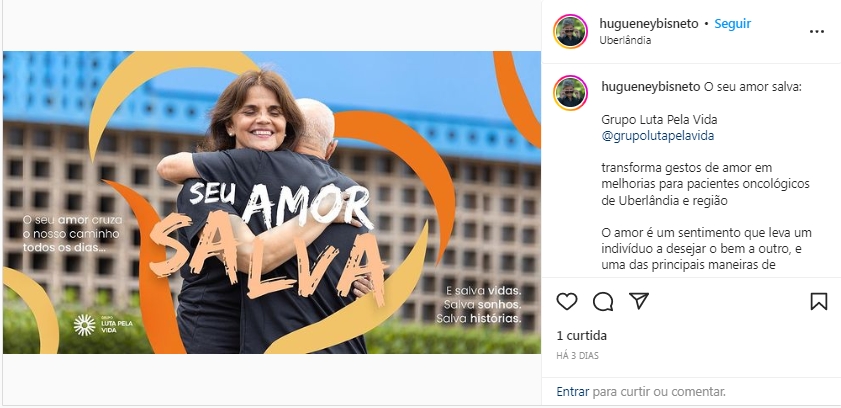View who liked via 1 curtida

pyautogui.click(x=581, y=336)
